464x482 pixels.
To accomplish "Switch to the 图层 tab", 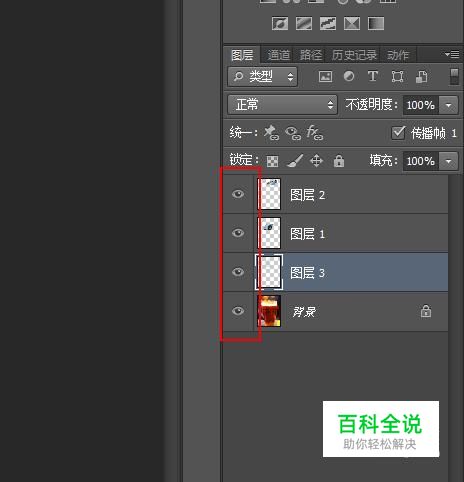I will 242,55.
